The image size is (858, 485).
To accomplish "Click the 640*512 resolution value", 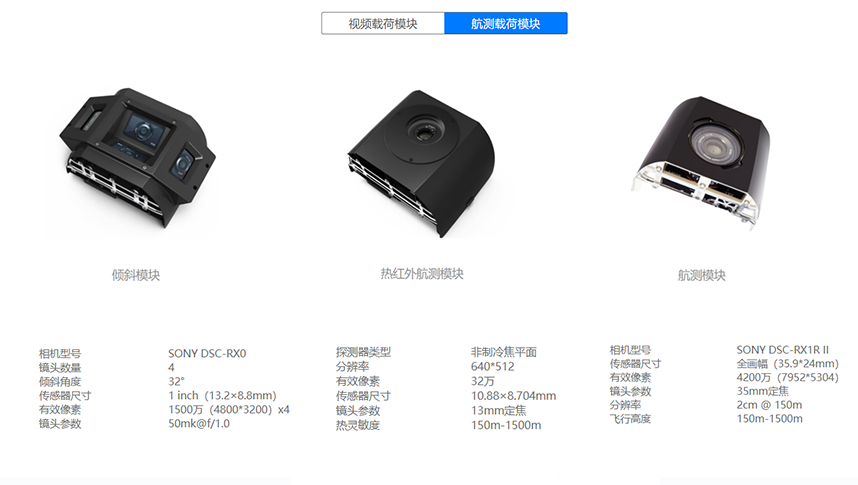I will click(x=492, y=367).
